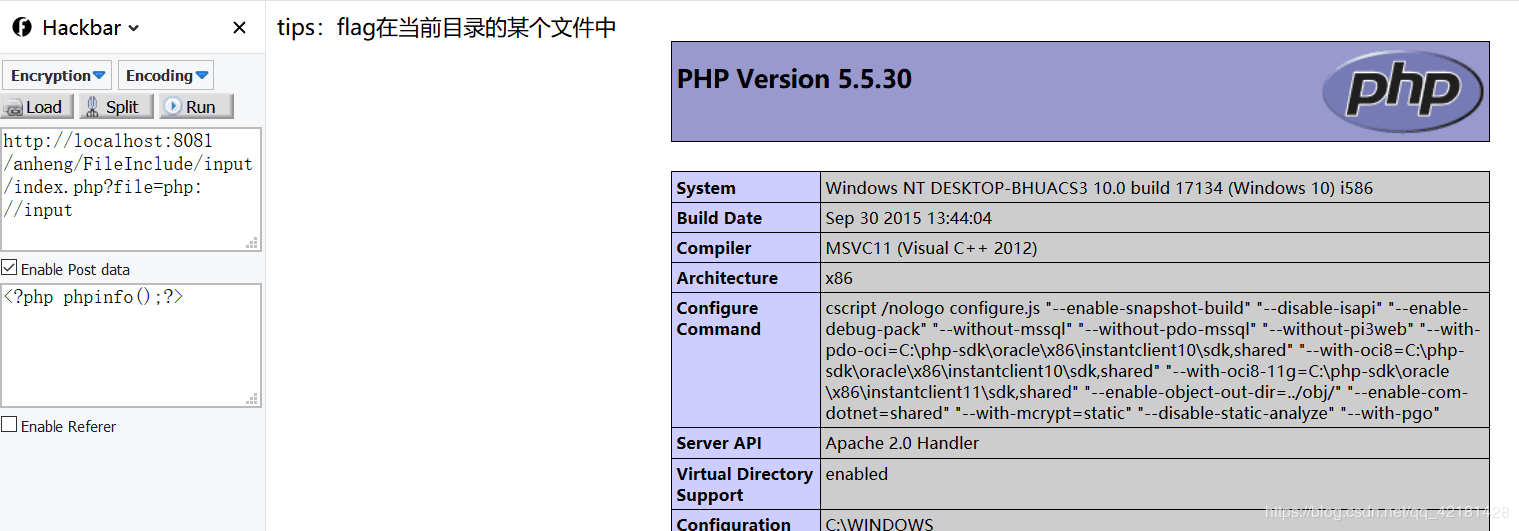Viewport: 1519px width, 531px height.
Task: Click the URL input text area
Action: [x=131, y=189]
